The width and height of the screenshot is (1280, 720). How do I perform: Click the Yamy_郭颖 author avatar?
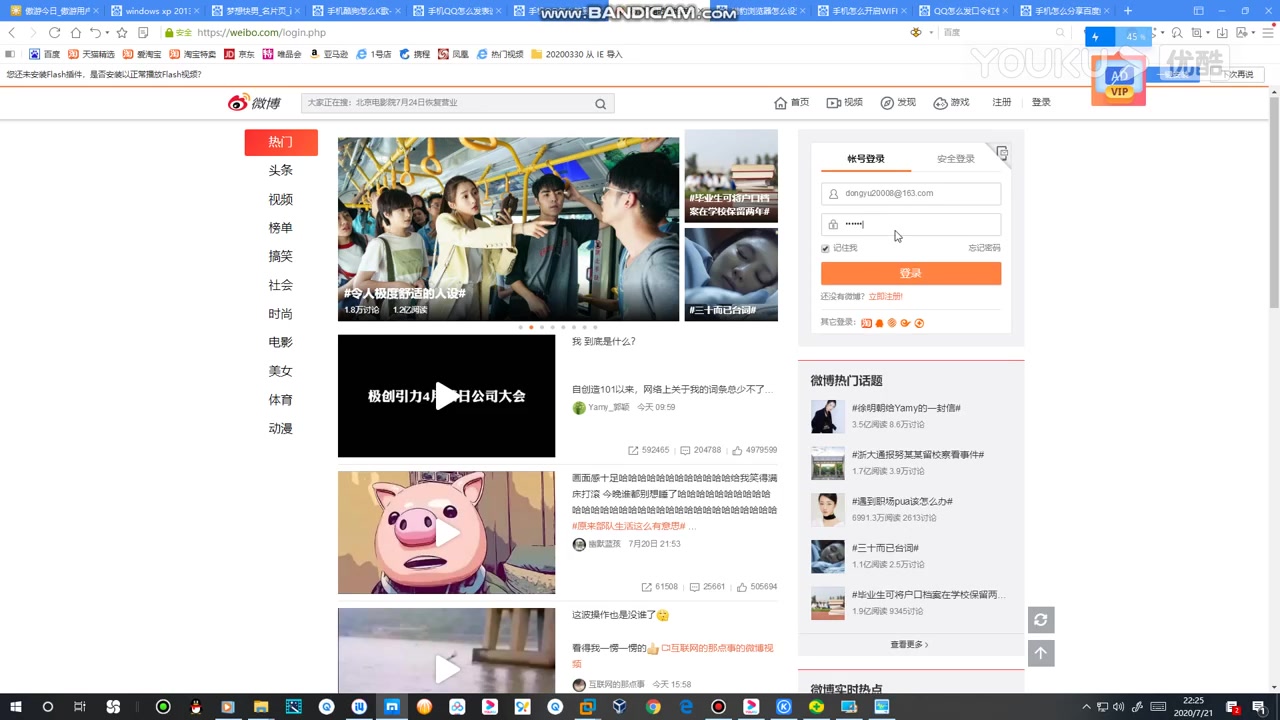coord(579,408)
